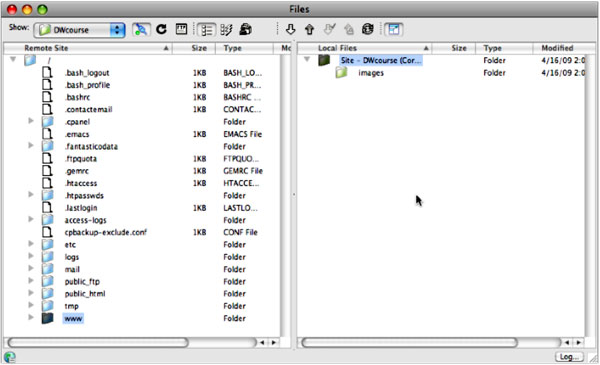Click the Synchronize icon
This screenshot has height=365, width=600.
tap(368, 29)
